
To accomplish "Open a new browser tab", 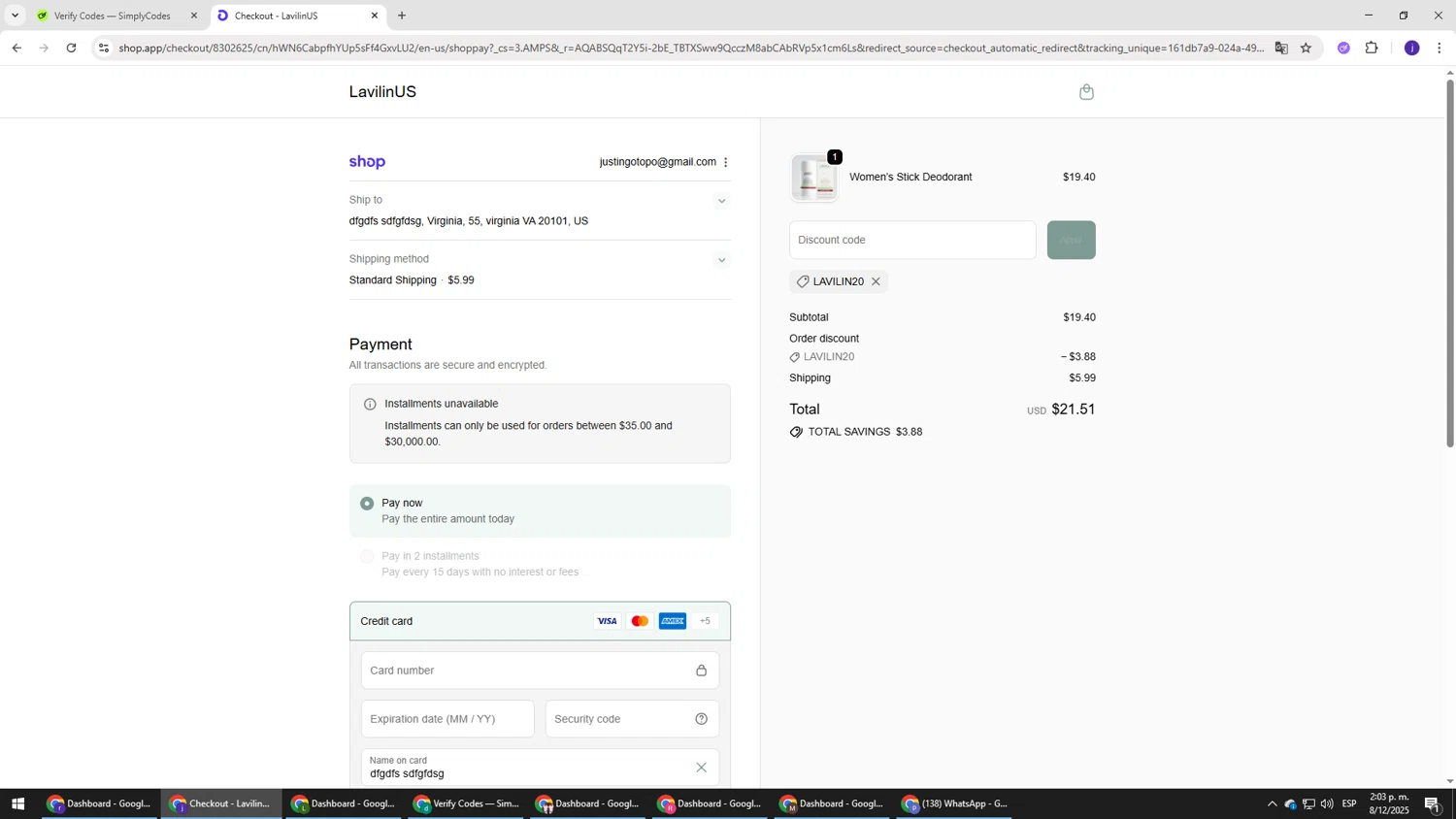I will pyautogui.click(x=402, y=16).
